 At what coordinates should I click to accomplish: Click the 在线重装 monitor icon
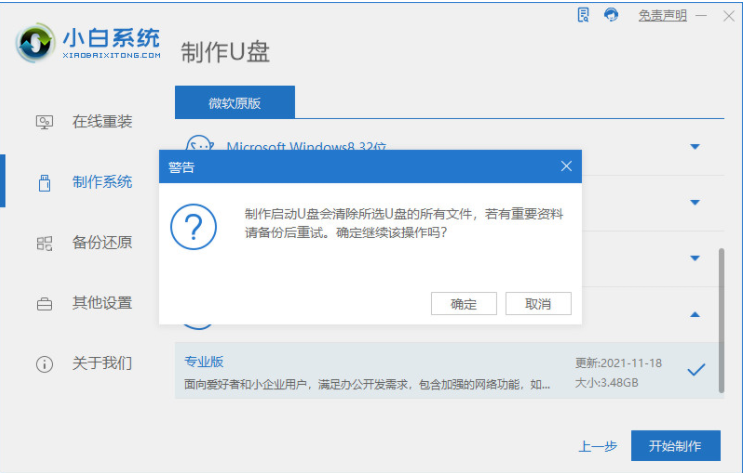44,122
